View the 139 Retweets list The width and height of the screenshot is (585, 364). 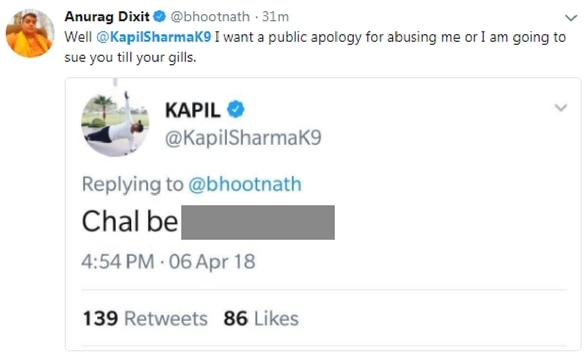pyautogui.click(x=145, y=318)
